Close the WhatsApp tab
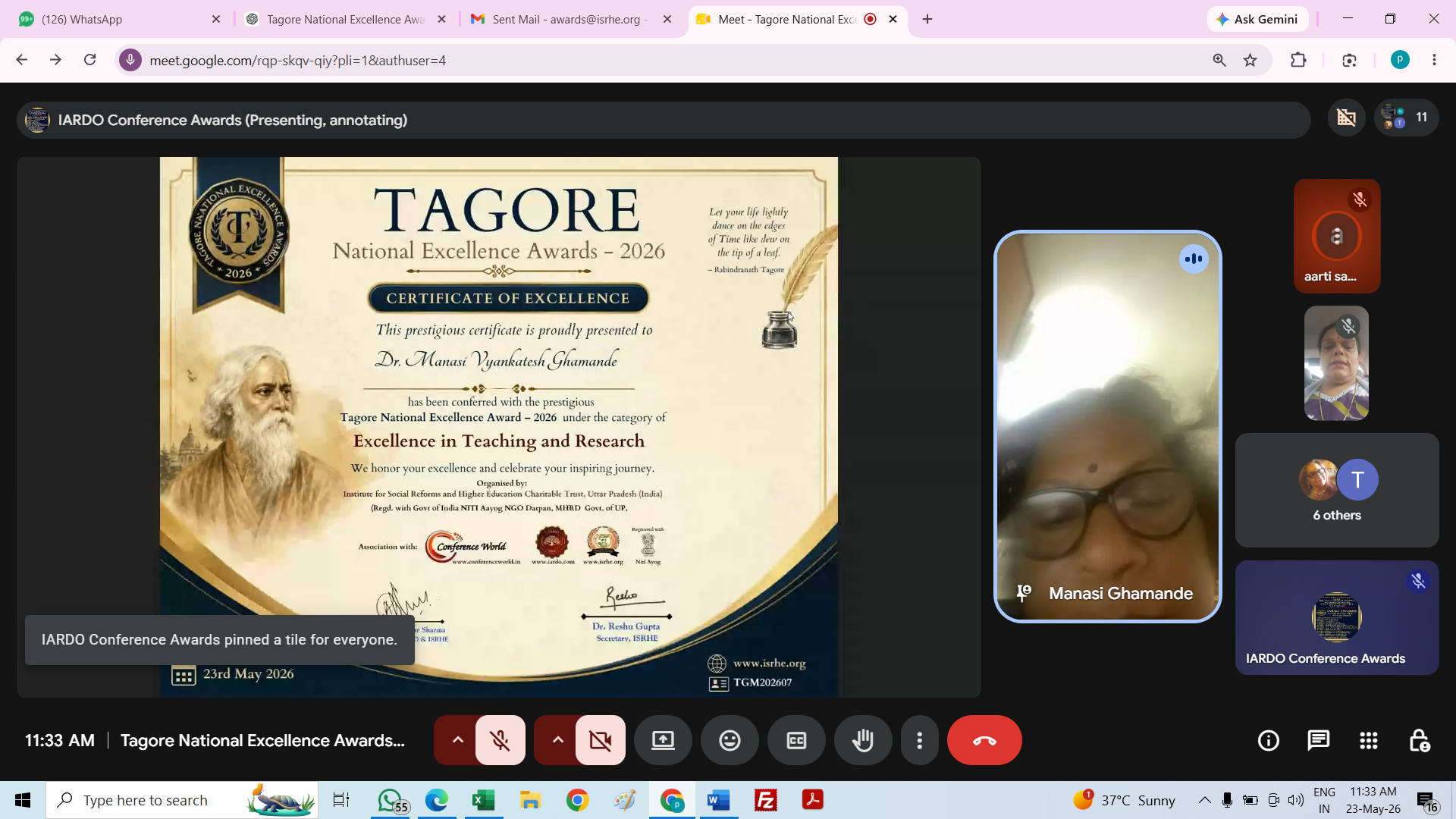The width and height of the screenshot is (1456, 819). (x=216, y=19)
